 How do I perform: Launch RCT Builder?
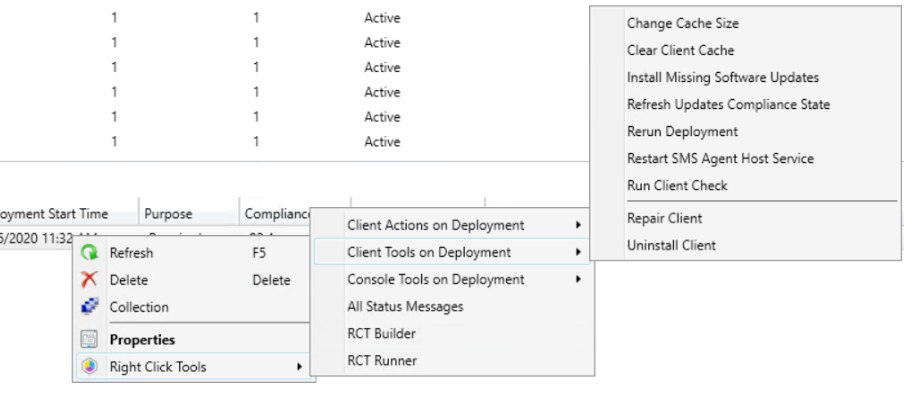tap(452, 334)
